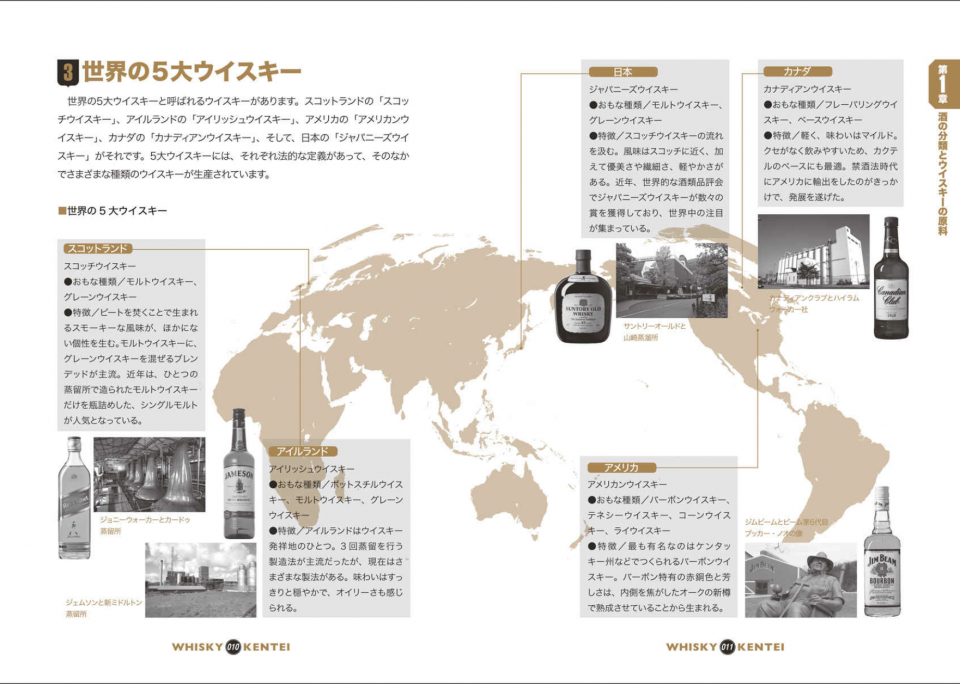Click the カナダ region label
The width and height of the screenshot is (960, 684).
797,71
